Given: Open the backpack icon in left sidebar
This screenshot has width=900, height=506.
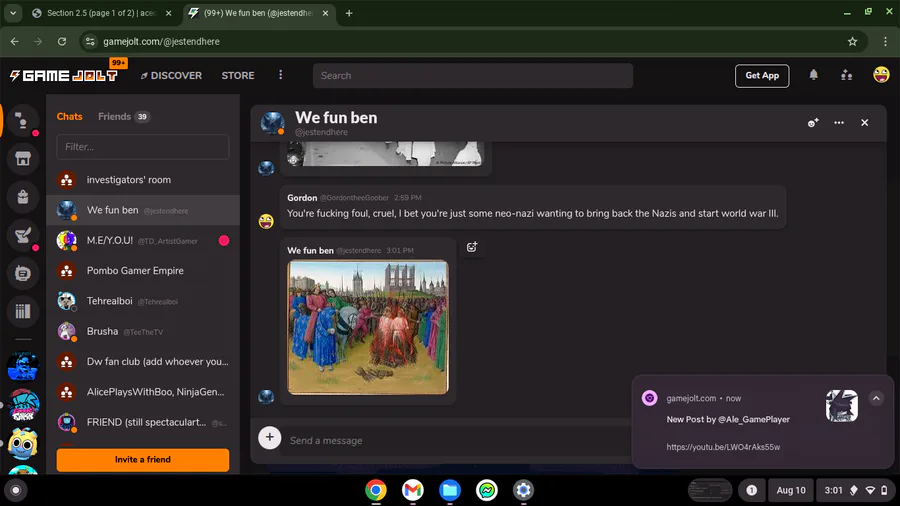Looking at the screenshot, I should coord(23,197).
